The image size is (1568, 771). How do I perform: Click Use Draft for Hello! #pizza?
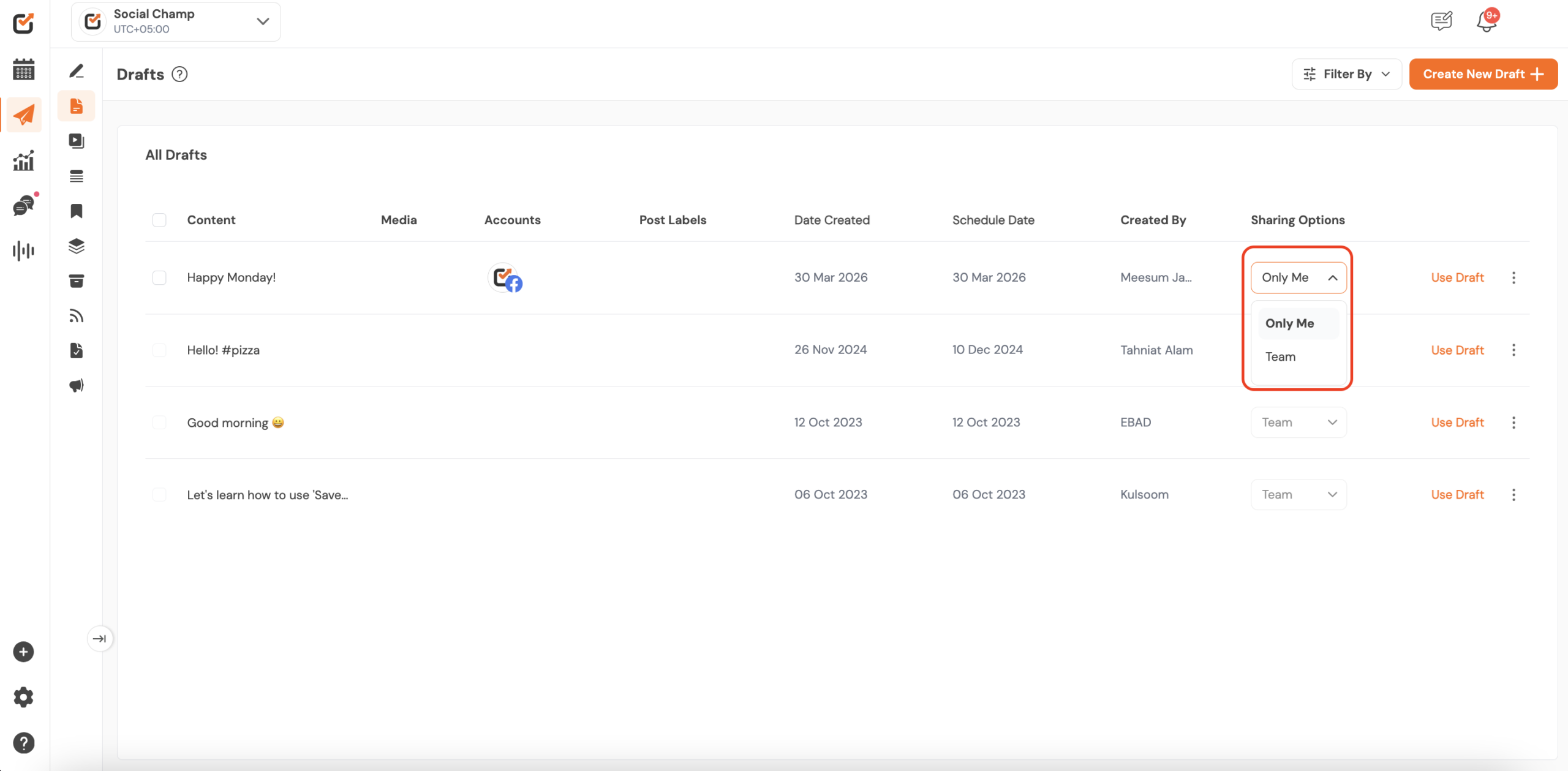coord(1457,350)
